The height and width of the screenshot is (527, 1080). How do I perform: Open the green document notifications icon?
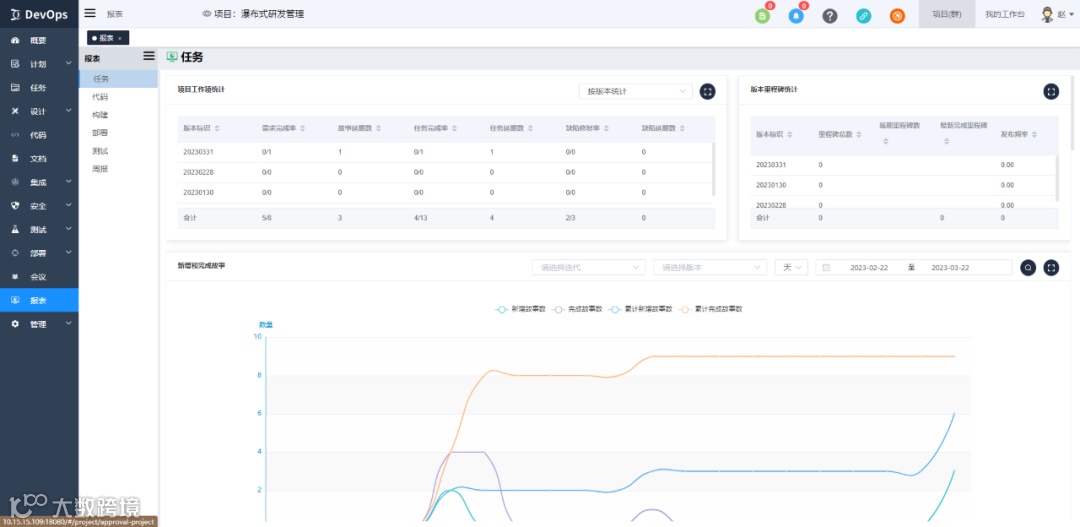pos(762,15)
